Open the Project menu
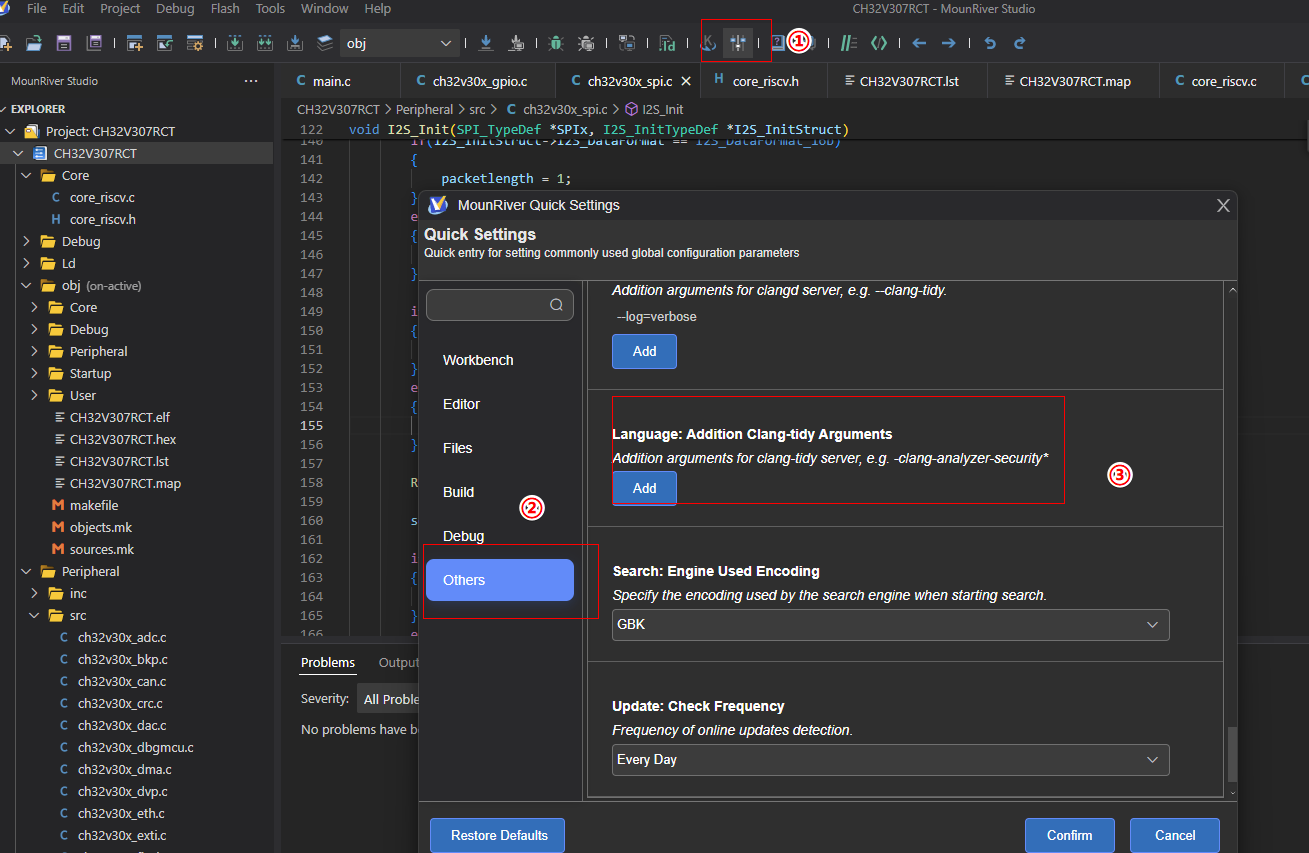Viewport: 1309px width, 853px height. [x=120, y=8]
